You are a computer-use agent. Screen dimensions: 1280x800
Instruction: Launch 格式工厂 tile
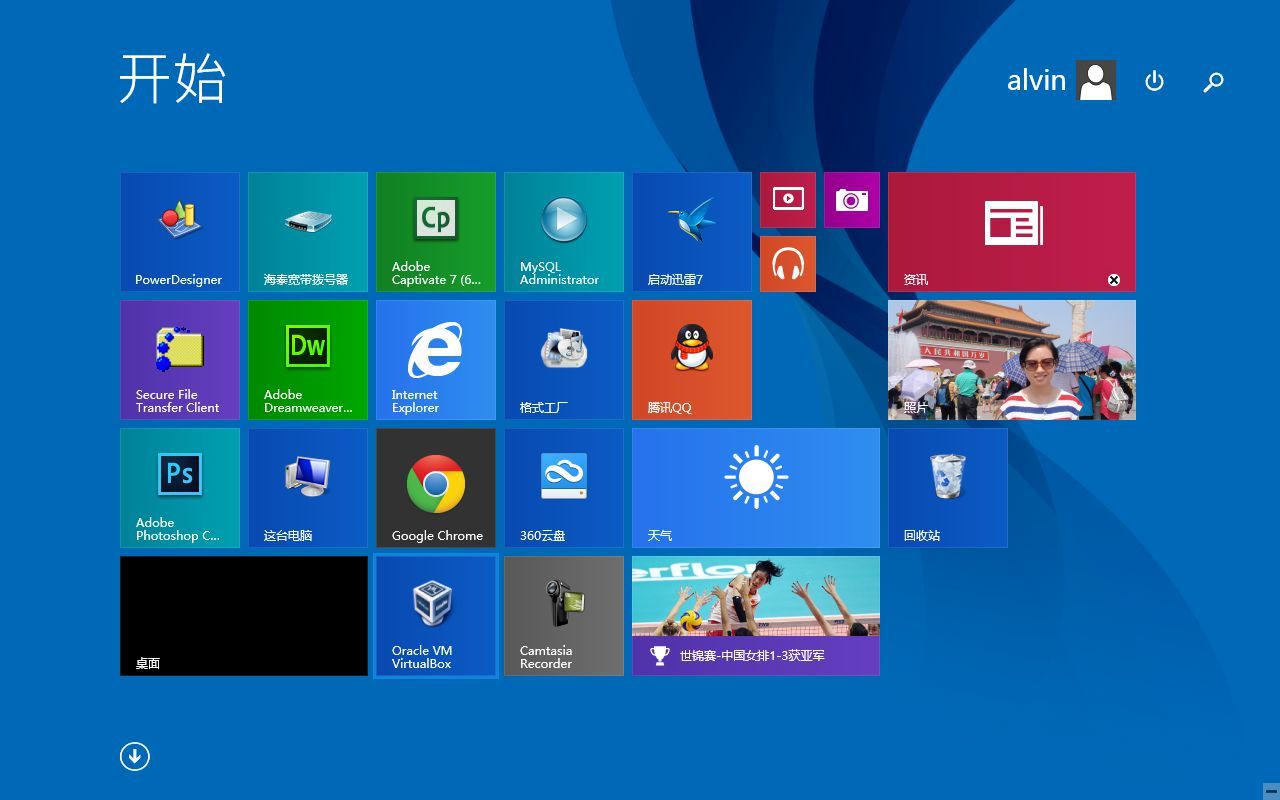[x=564, y=360]
